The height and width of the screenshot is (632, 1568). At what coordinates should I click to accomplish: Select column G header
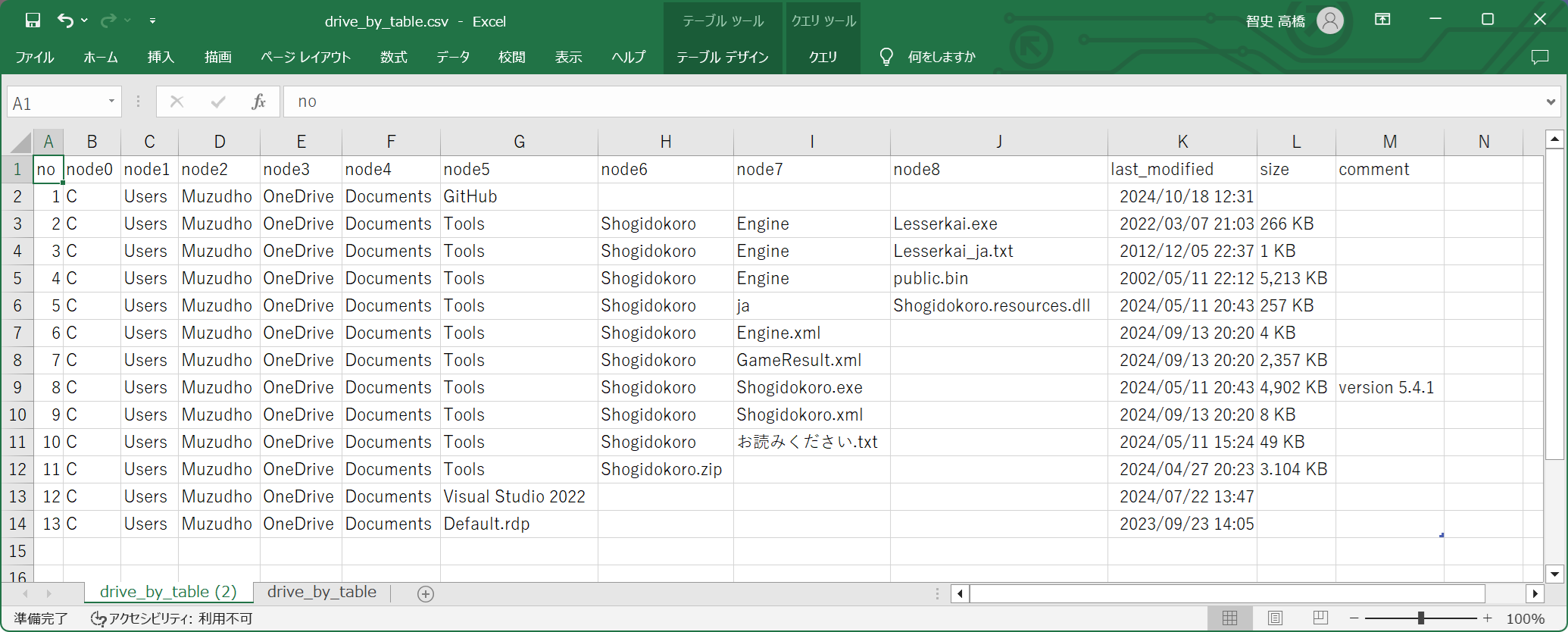pos(519,142)
